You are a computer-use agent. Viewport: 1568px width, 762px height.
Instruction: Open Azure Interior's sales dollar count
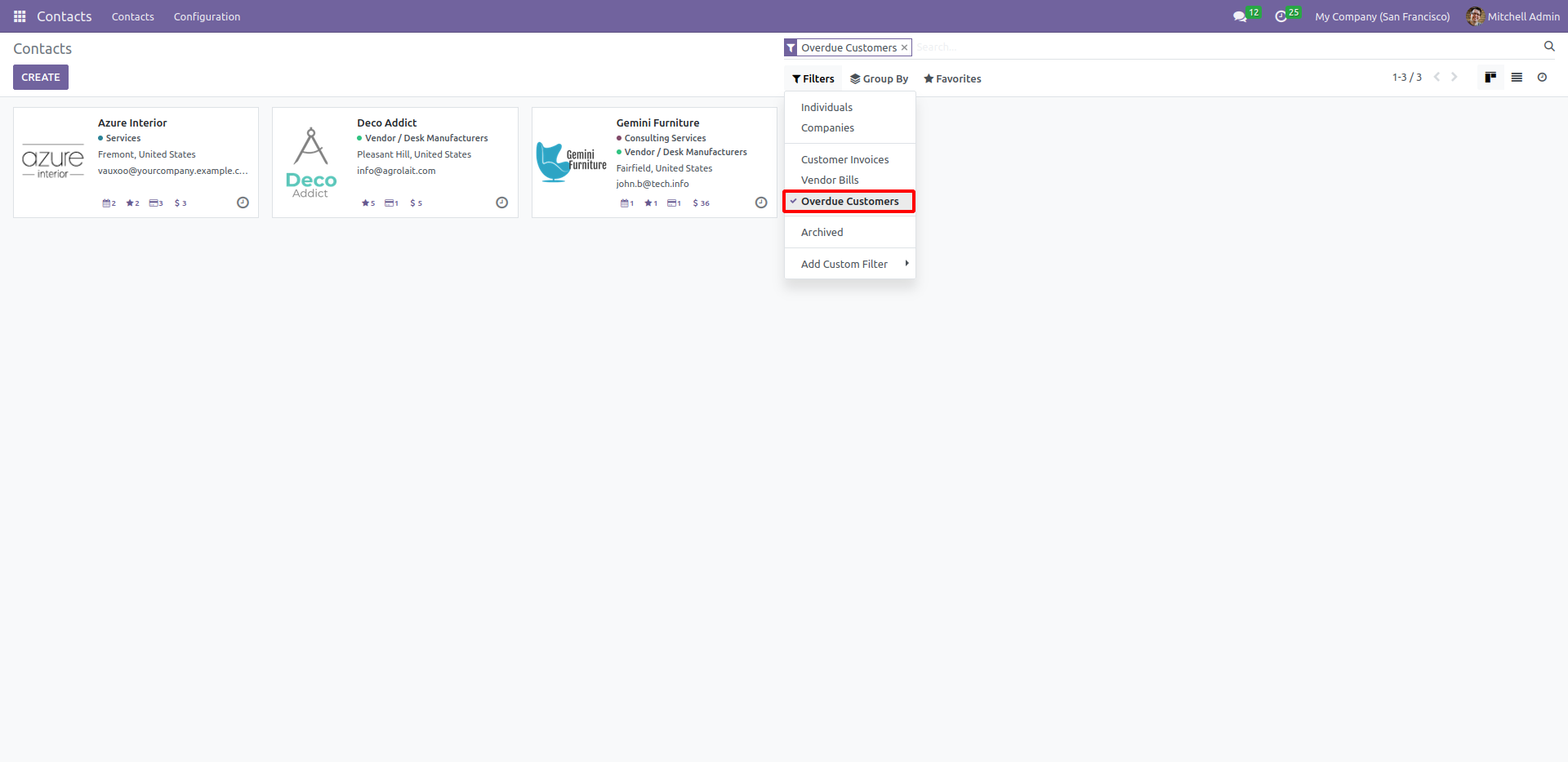[180, 203]
